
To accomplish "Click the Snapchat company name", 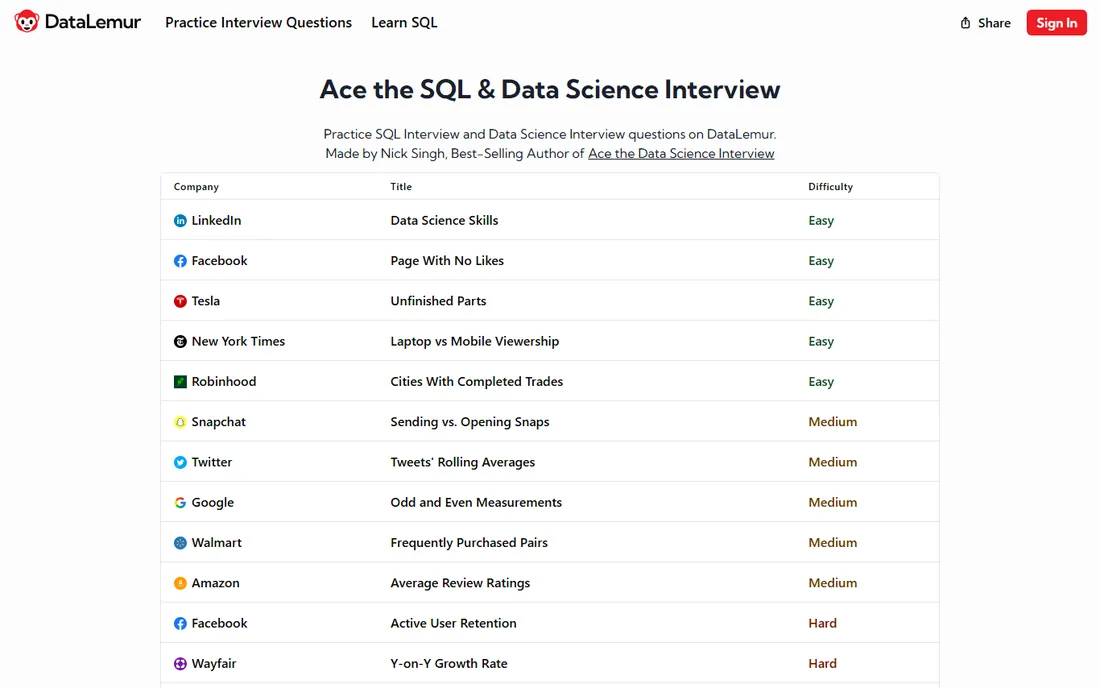I will point(218,422).
